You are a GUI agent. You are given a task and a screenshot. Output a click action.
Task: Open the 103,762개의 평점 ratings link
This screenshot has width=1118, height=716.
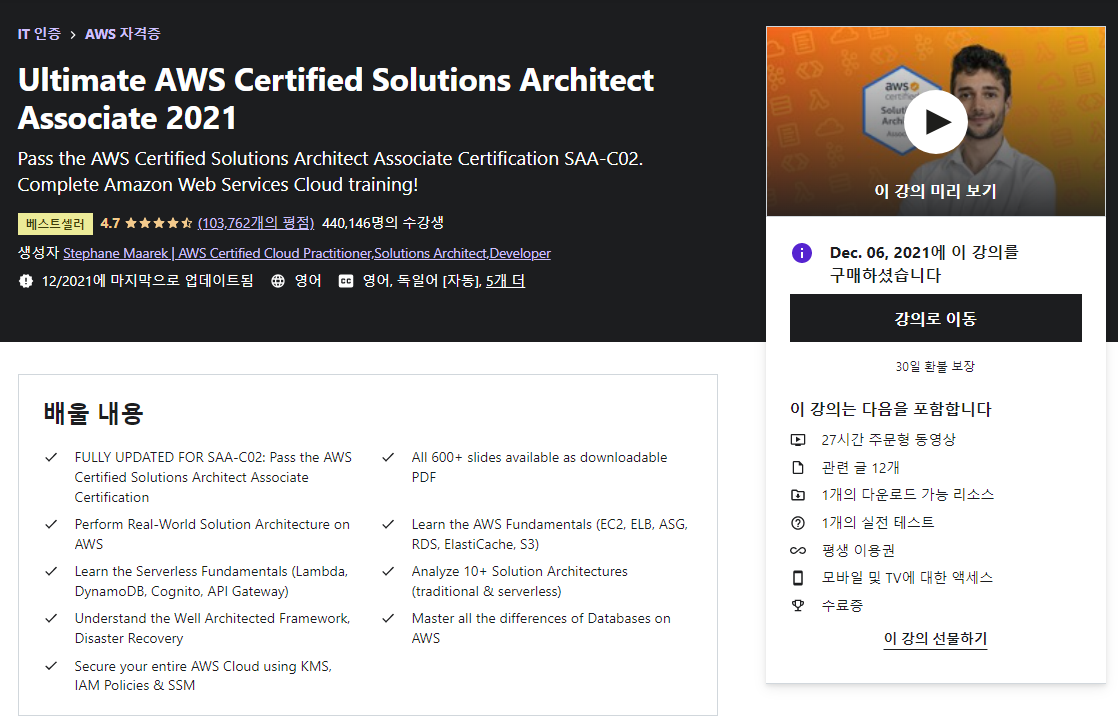click(x=256, y=223)
